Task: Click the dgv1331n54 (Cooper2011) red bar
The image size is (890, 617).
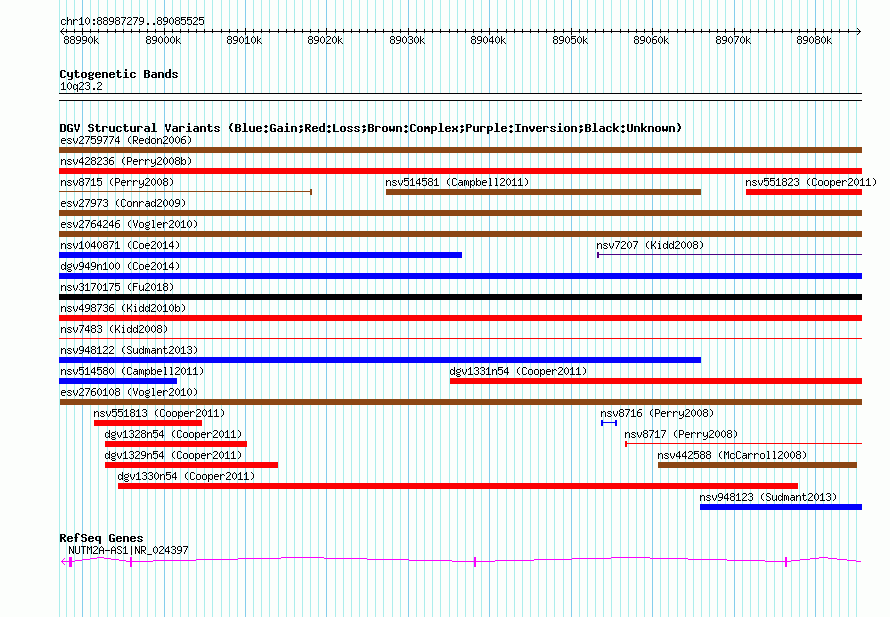Action: coord(656,381)
